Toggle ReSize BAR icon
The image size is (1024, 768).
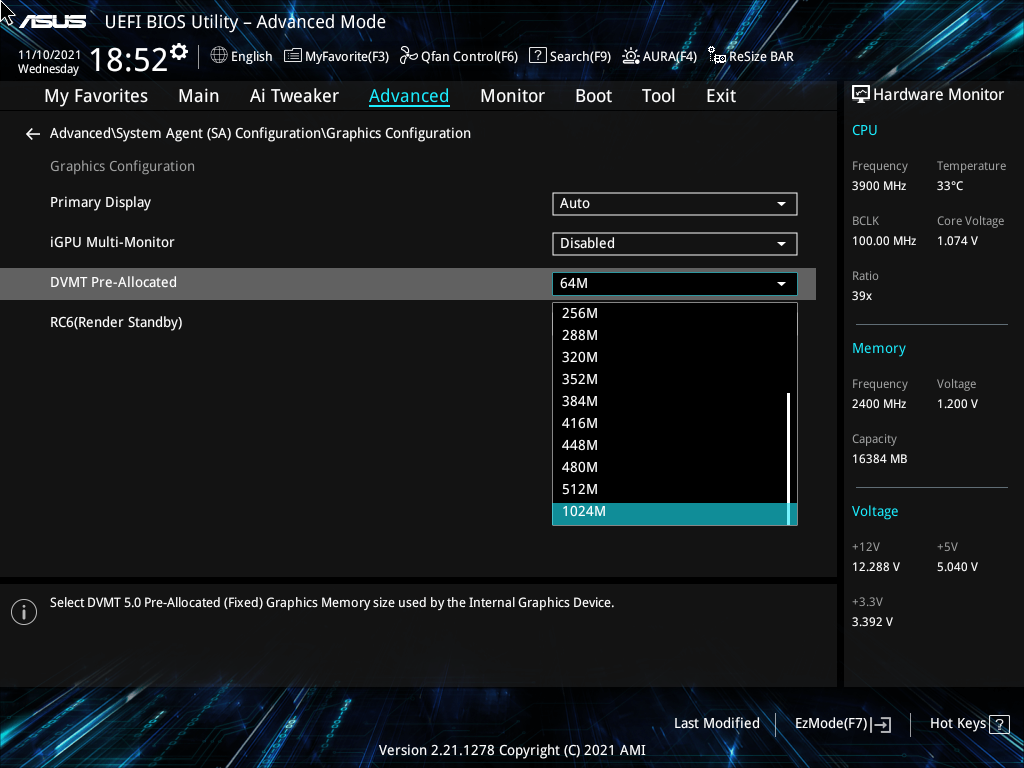click(x=717, y=56)
